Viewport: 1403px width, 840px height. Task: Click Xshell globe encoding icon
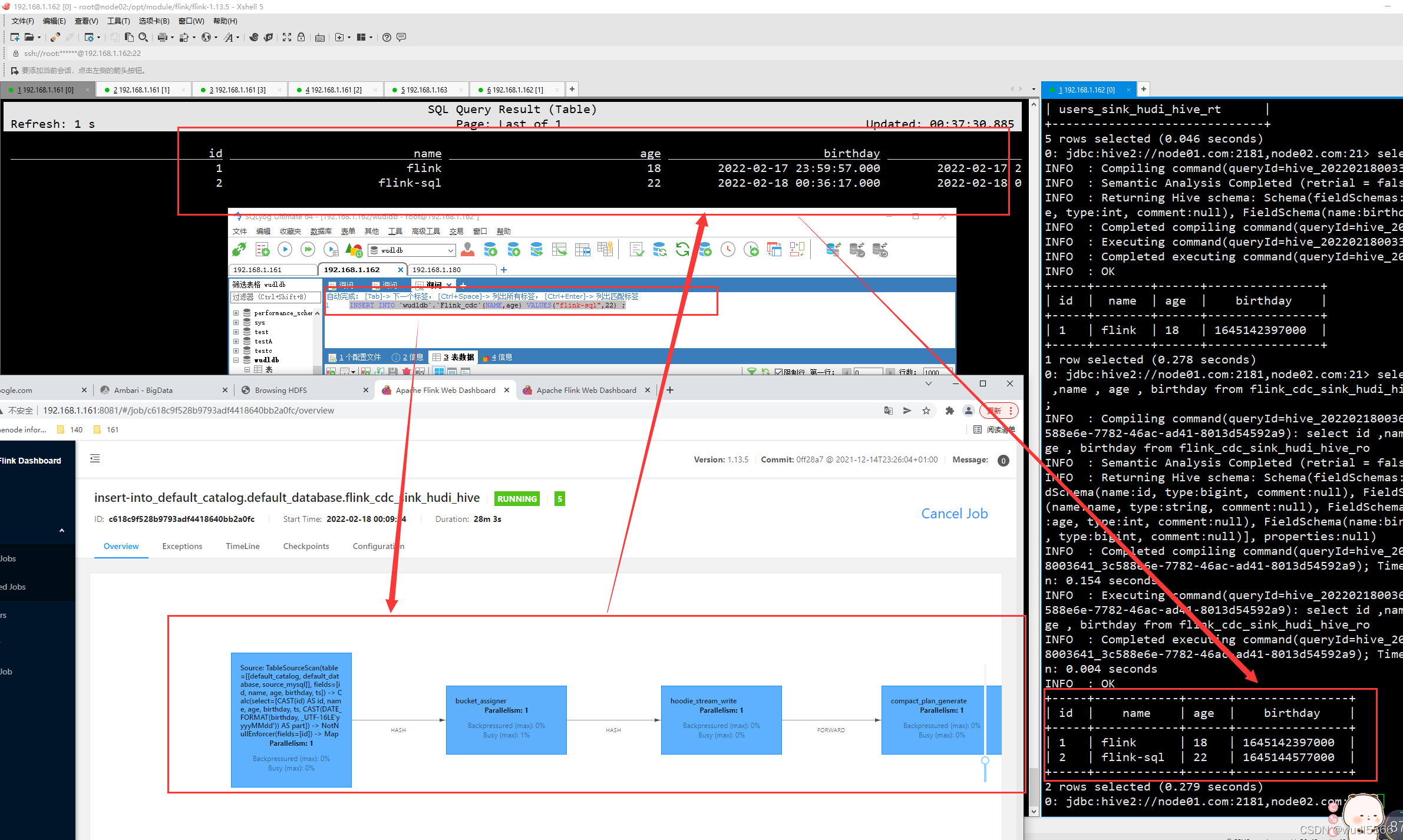click(206, 37)
